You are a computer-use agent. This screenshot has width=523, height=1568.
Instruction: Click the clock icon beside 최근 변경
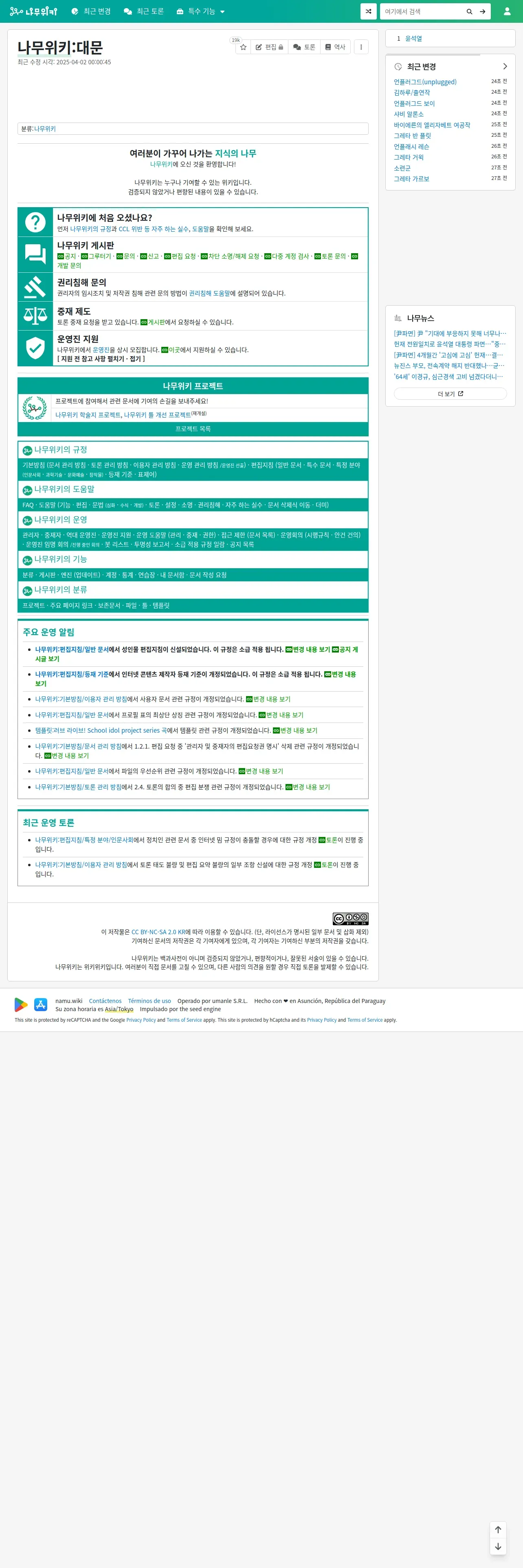[398, 66]
